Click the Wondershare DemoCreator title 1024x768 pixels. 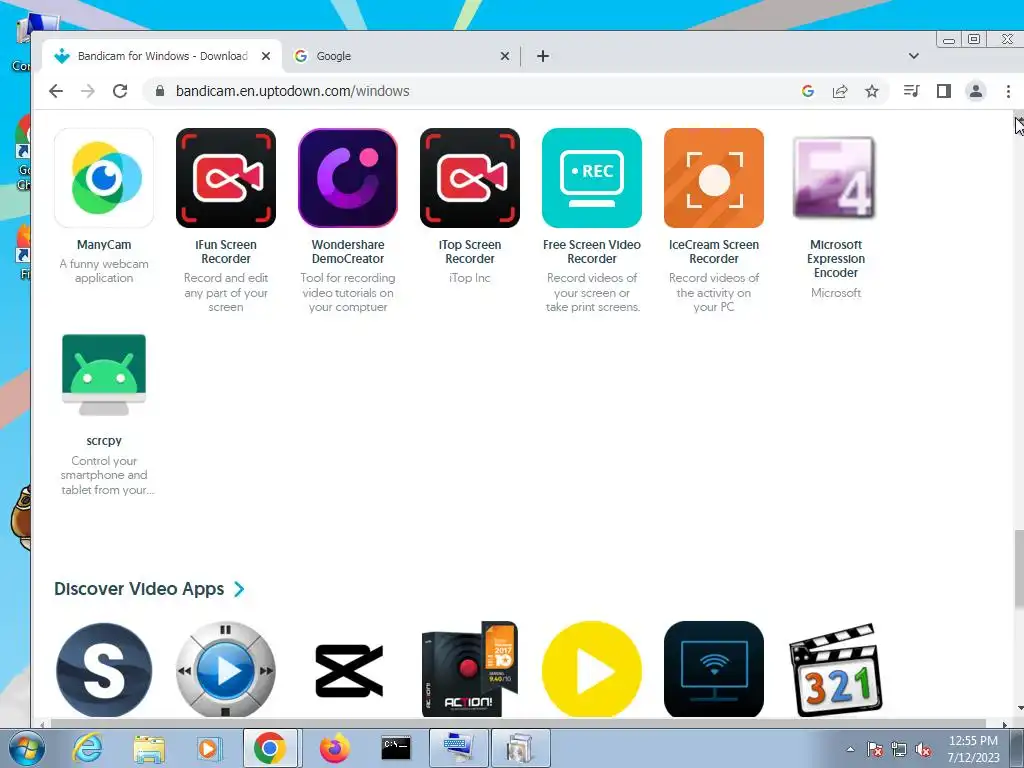[x=348, y=251]
